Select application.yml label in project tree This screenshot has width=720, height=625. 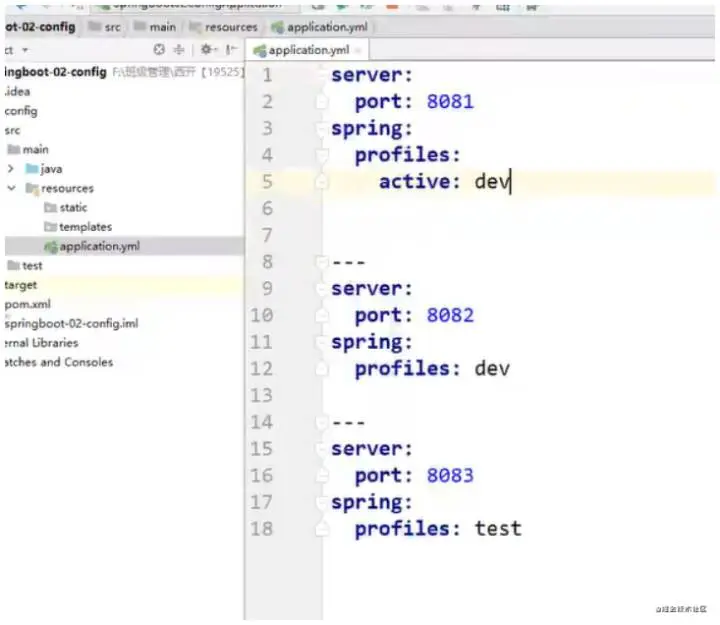[x=100, y=247]
